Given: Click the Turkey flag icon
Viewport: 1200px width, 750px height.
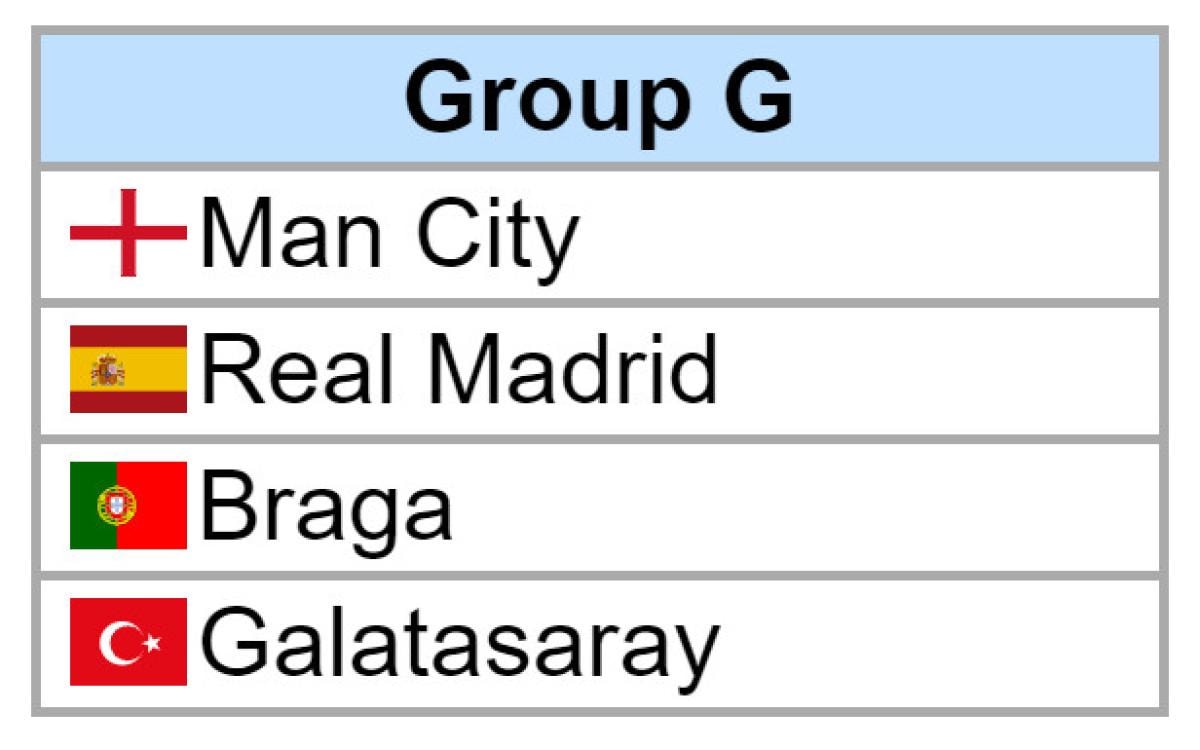Looking at the screenshot, I should tap(128, 641).
